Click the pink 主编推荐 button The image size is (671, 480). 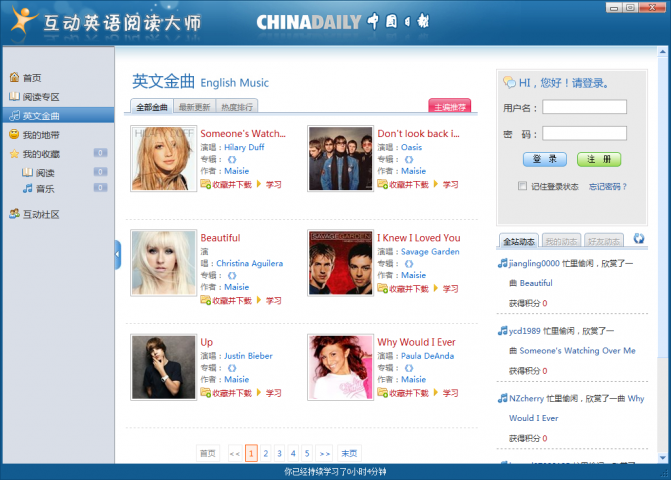coord(450,106)
